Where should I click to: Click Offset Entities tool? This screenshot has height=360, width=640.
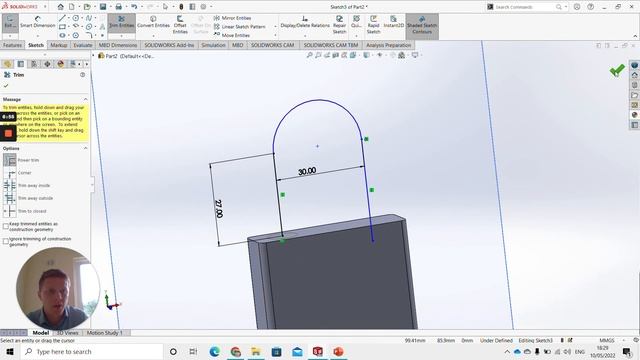coord(180,24)
